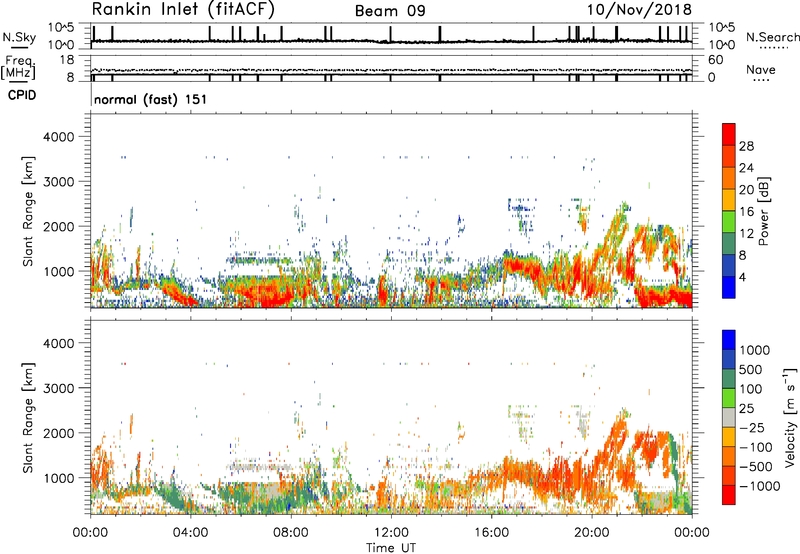Click the Power color bar blue segment
This screenshot has height=554, width=800.
(x=729, y=287)
